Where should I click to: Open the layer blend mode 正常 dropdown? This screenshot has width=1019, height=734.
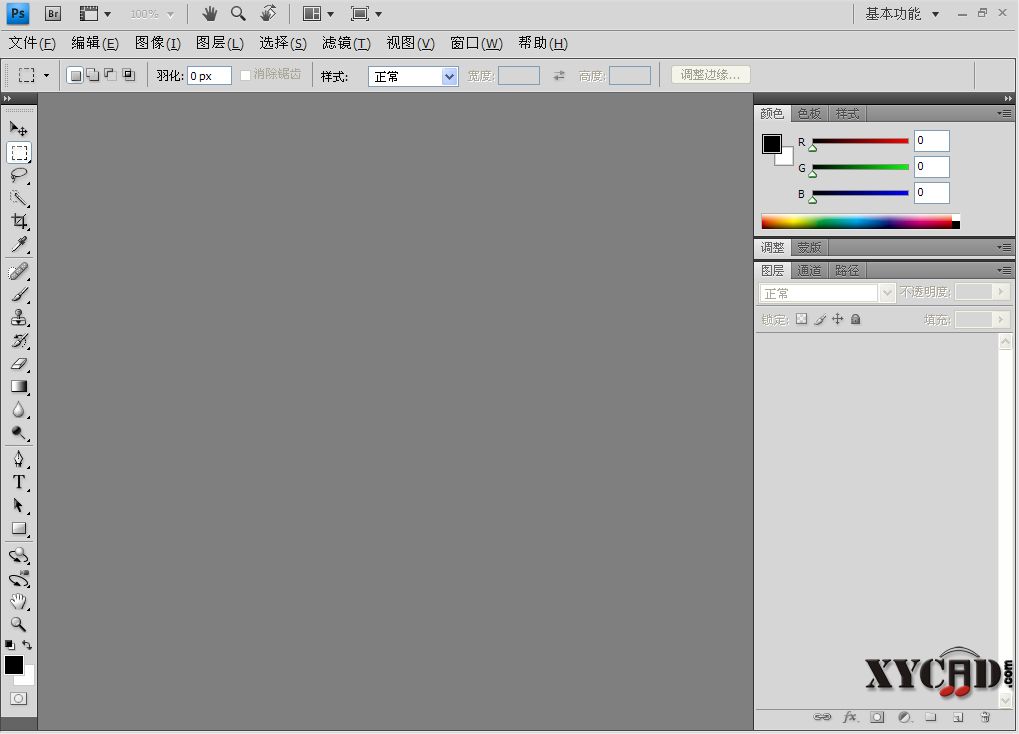(x=827, y=293)
